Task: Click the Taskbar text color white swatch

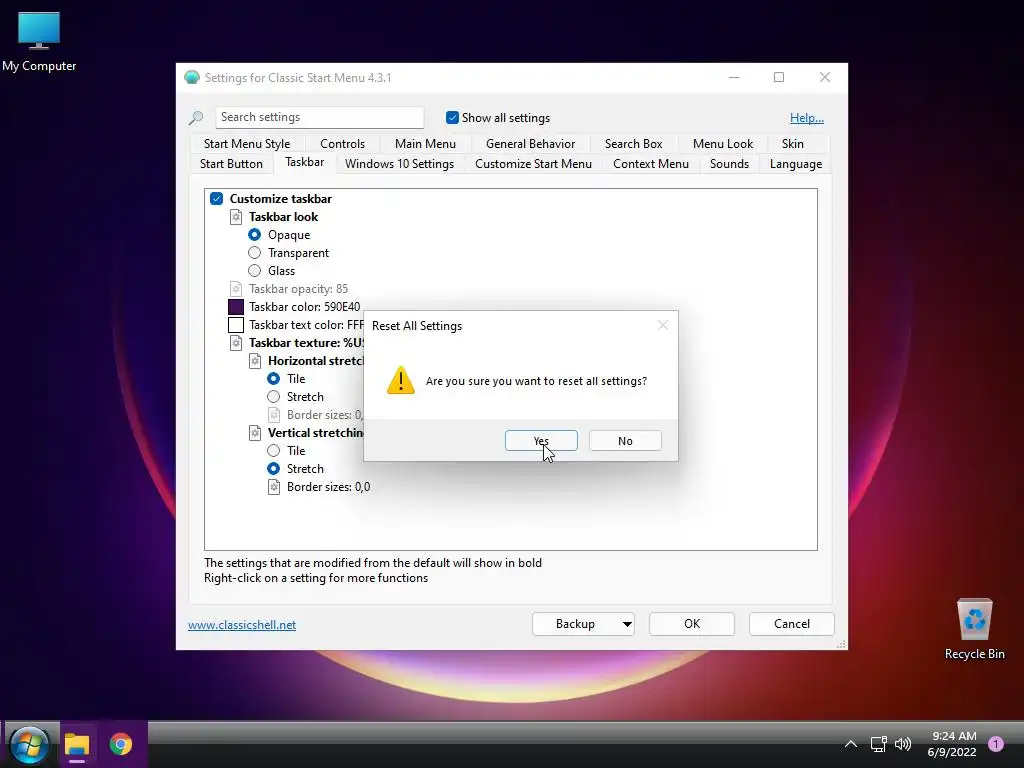Action: tap(236, 325)
